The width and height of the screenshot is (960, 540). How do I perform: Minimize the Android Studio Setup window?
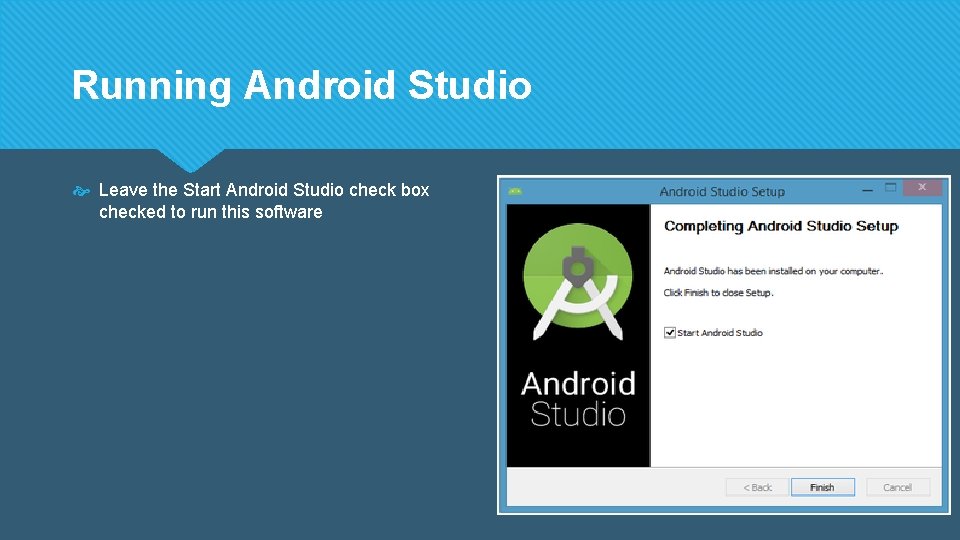coord(868,190)
